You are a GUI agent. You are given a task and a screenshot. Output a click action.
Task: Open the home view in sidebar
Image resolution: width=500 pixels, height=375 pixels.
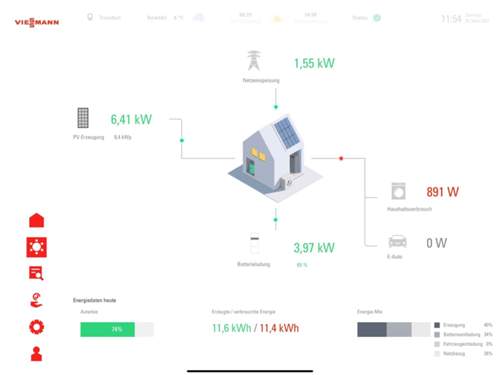pos(37,220)
